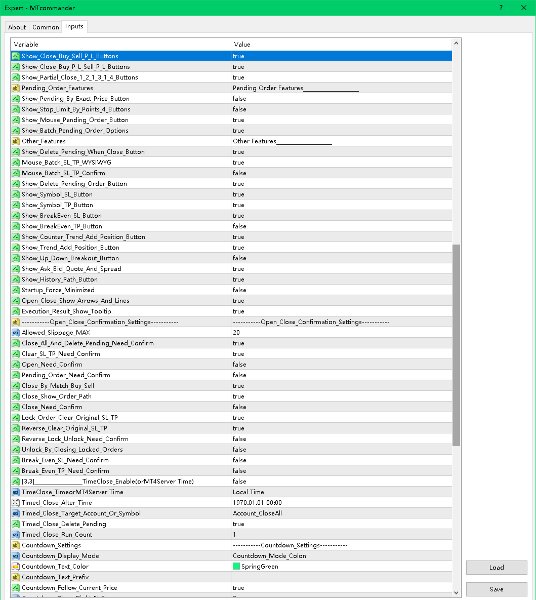Click the icon beside Reverse_Clear_Original_SL_TP
536x600 pixels.
click(x=16, y=428)
